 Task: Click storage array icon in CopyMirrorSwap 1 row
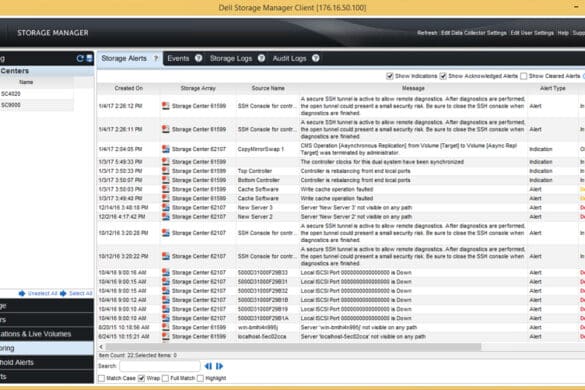166,149
